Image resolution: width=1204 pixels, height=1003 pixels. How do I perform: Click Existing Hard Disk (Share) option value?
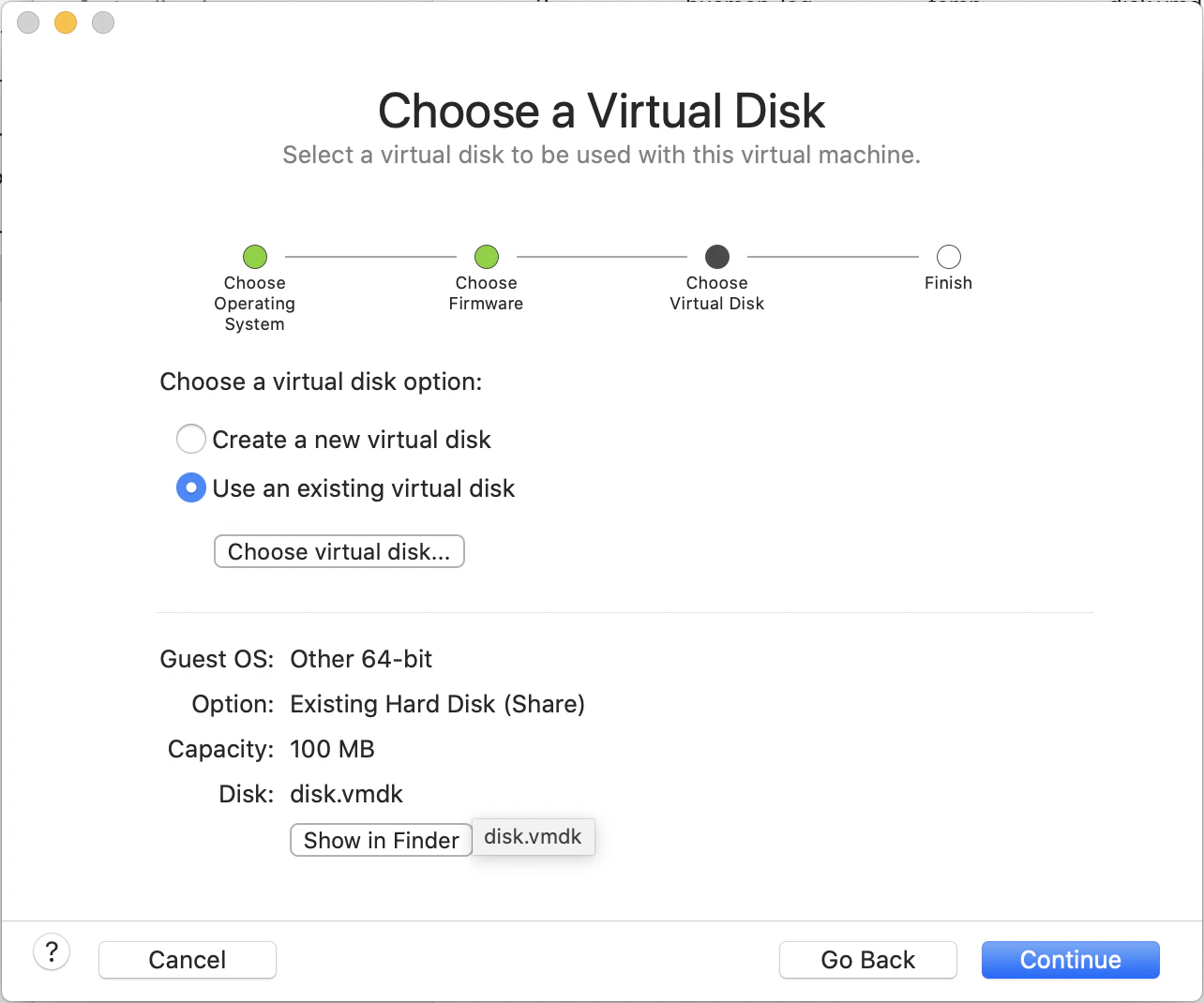438,704
